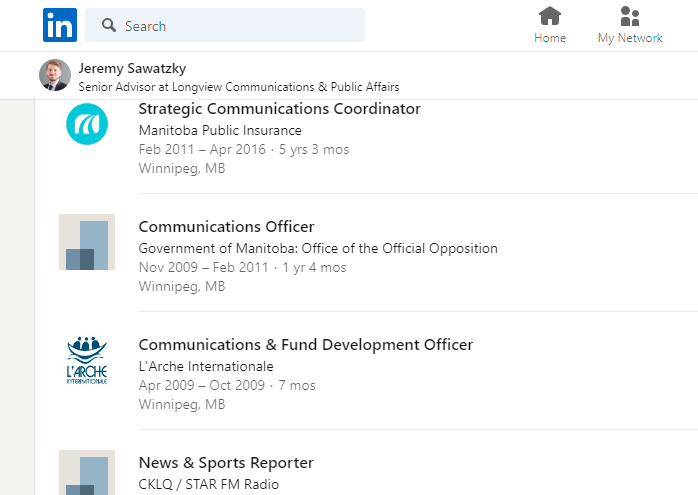Screen dimensions: 698x495
Task: Click the L'Arche Internationale logo
Action: click(87, 360)
